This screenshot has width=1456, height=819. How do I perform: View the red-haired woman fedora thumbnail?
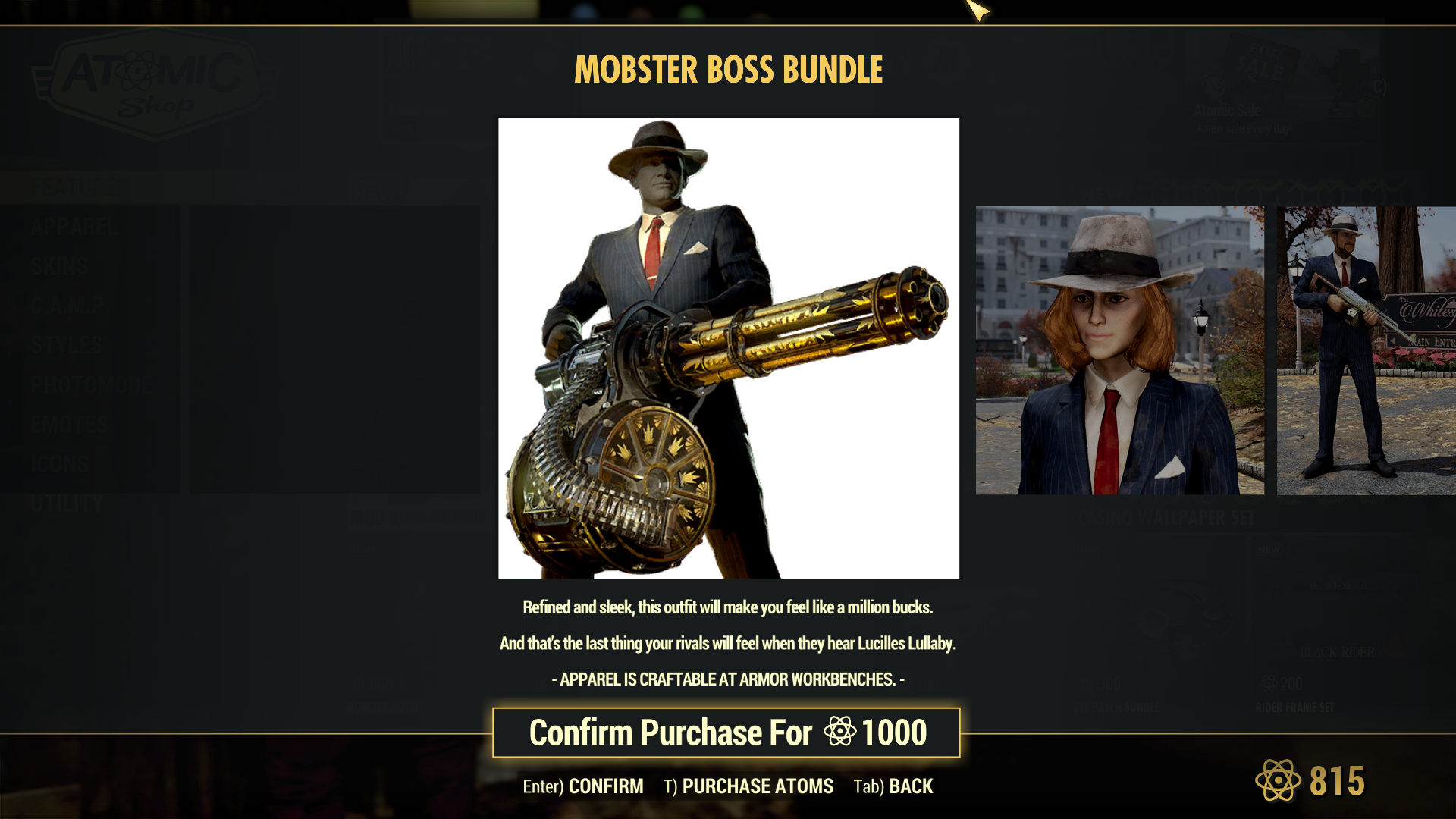click(1120, 350)
